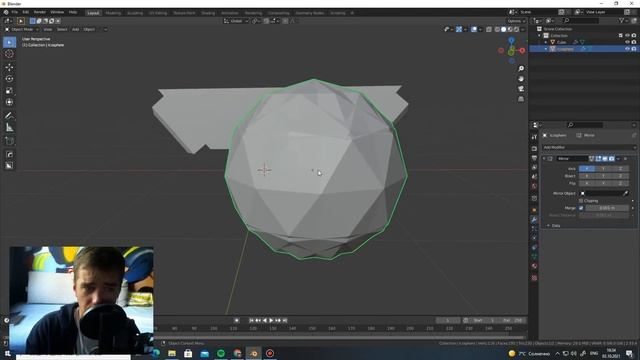Select the Rotate tool
The image size is (640, 360).
pos(9,79)
